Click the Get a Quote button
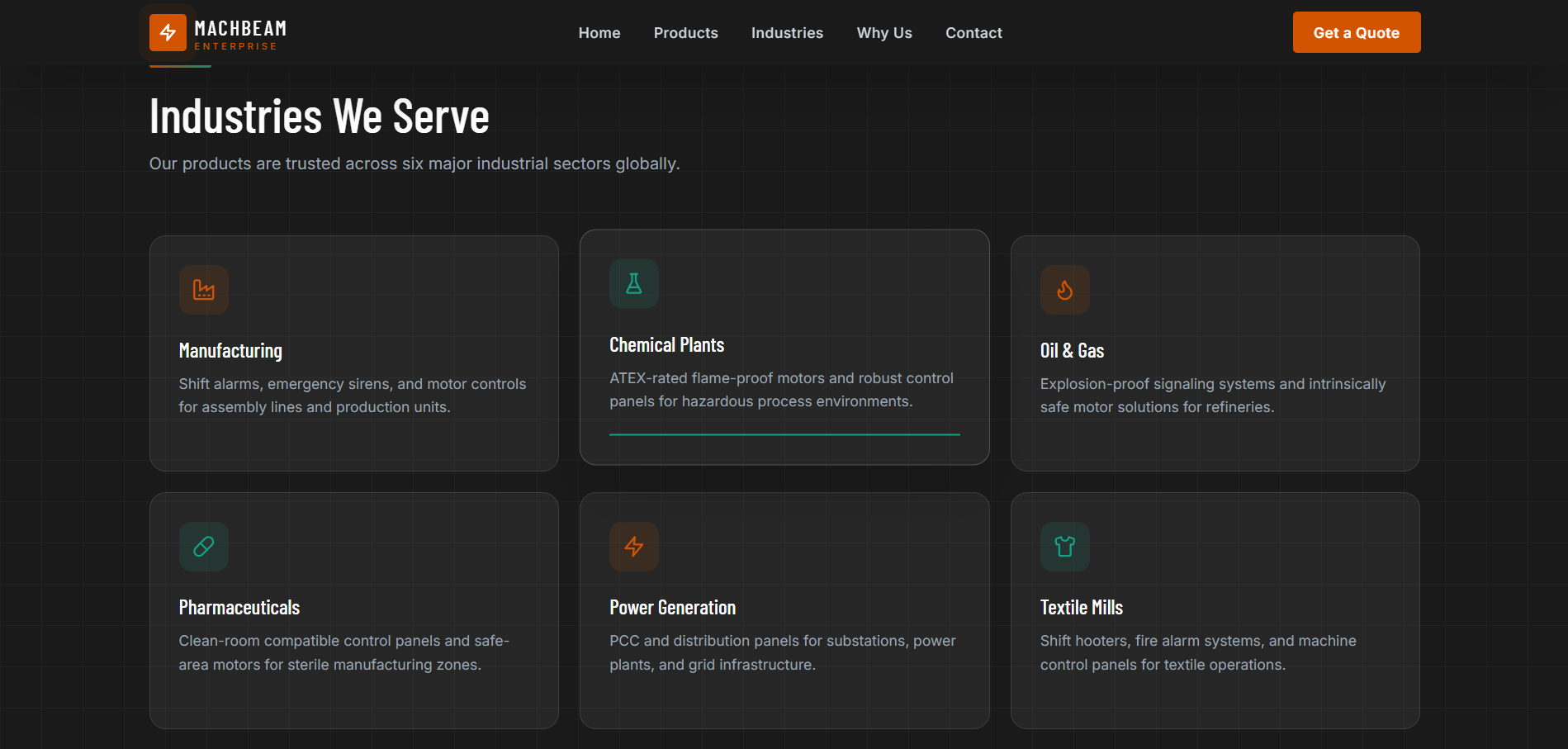 [x=1357, y=32]
